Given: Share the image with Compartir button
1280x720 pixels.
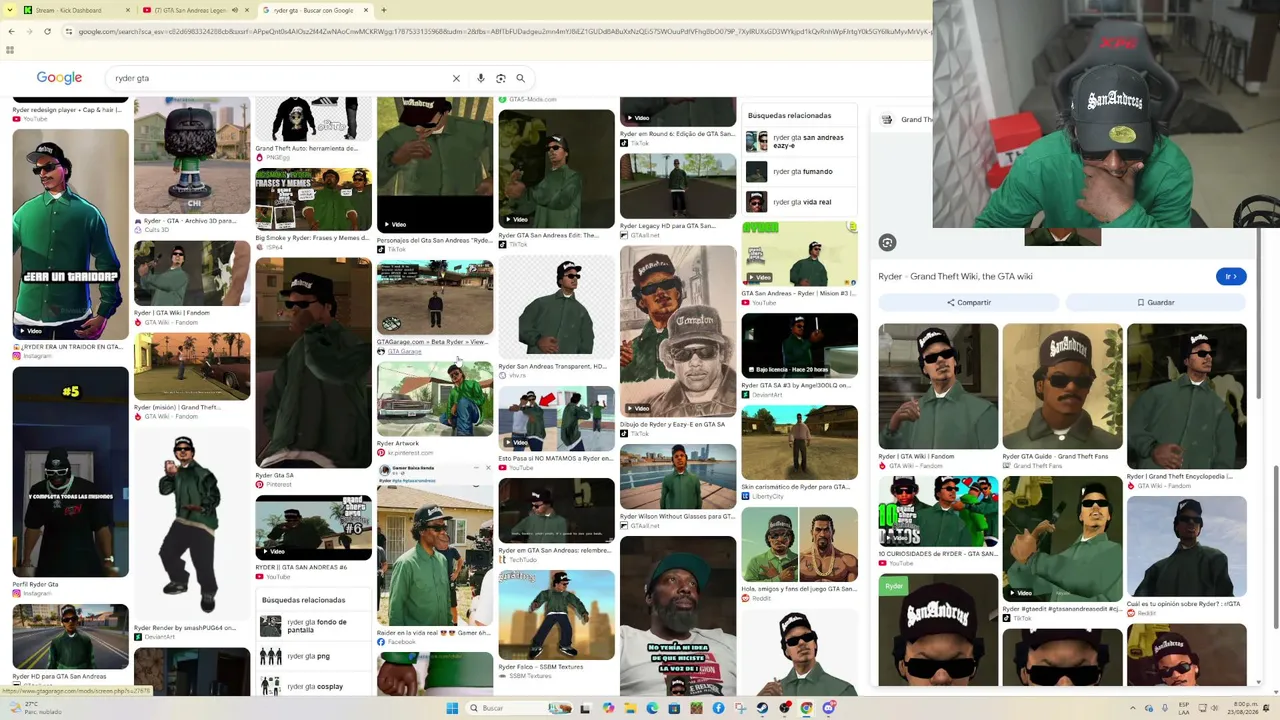Looking at the screenshot, I should coord(968,302).
